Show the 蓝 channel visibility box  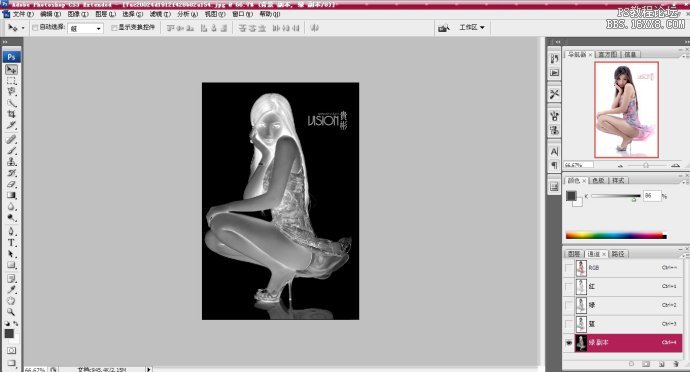click(569, 324)
